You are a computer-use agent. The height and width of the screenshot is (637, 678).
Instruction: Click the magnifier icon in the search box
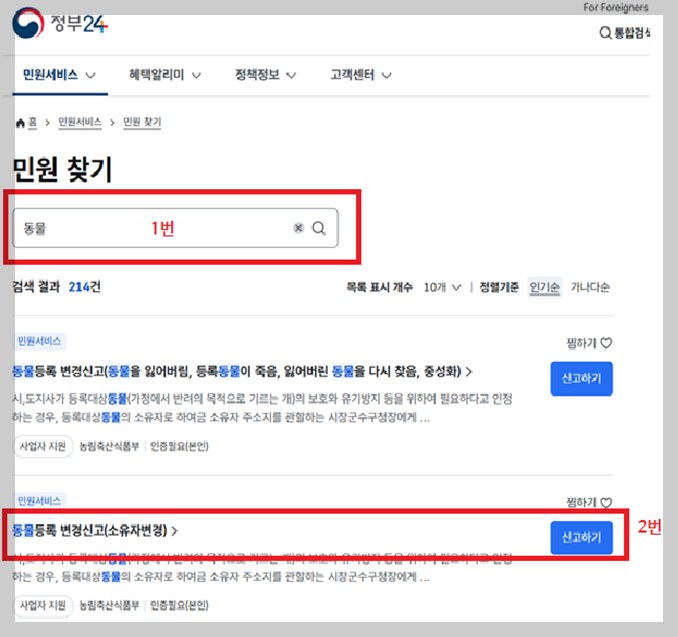[319, 228]
